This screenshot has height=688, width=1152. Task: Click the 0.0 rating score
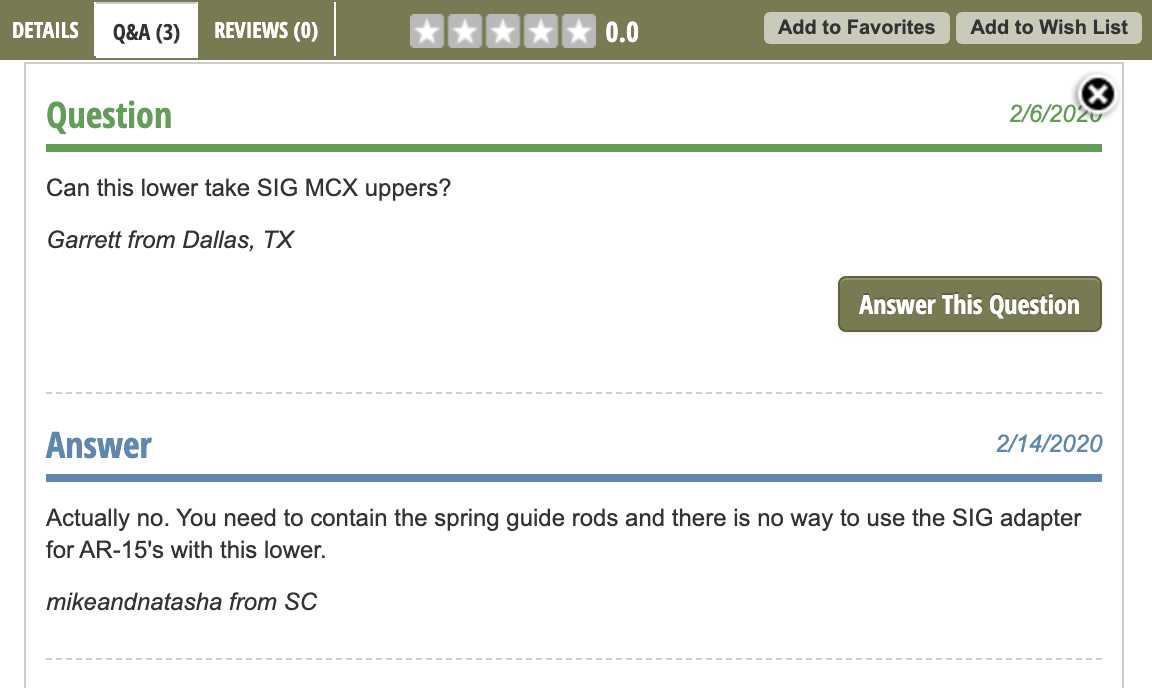(622, 32)
